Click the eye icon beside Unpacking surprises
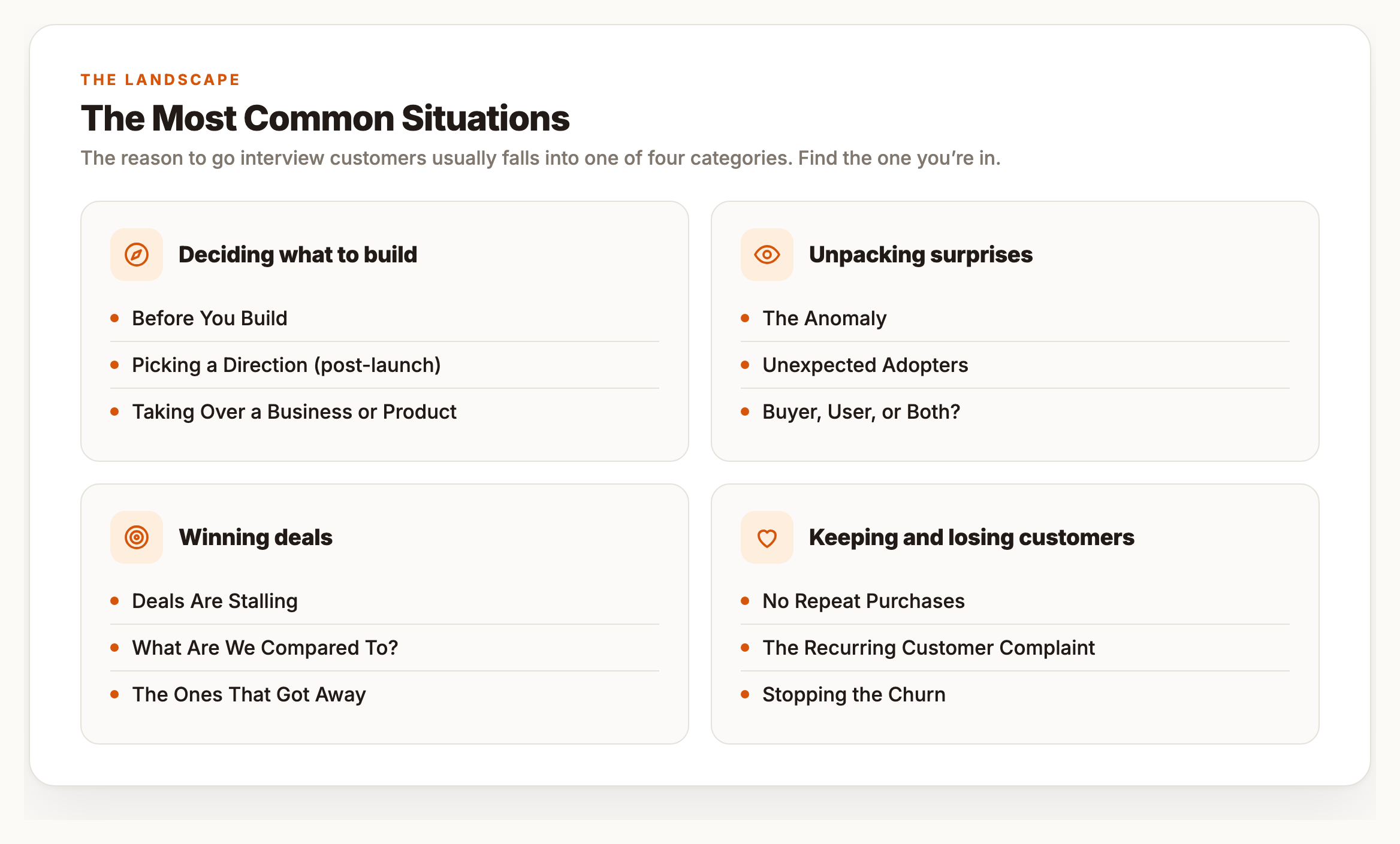1400x844 pixels. (767, 255)
